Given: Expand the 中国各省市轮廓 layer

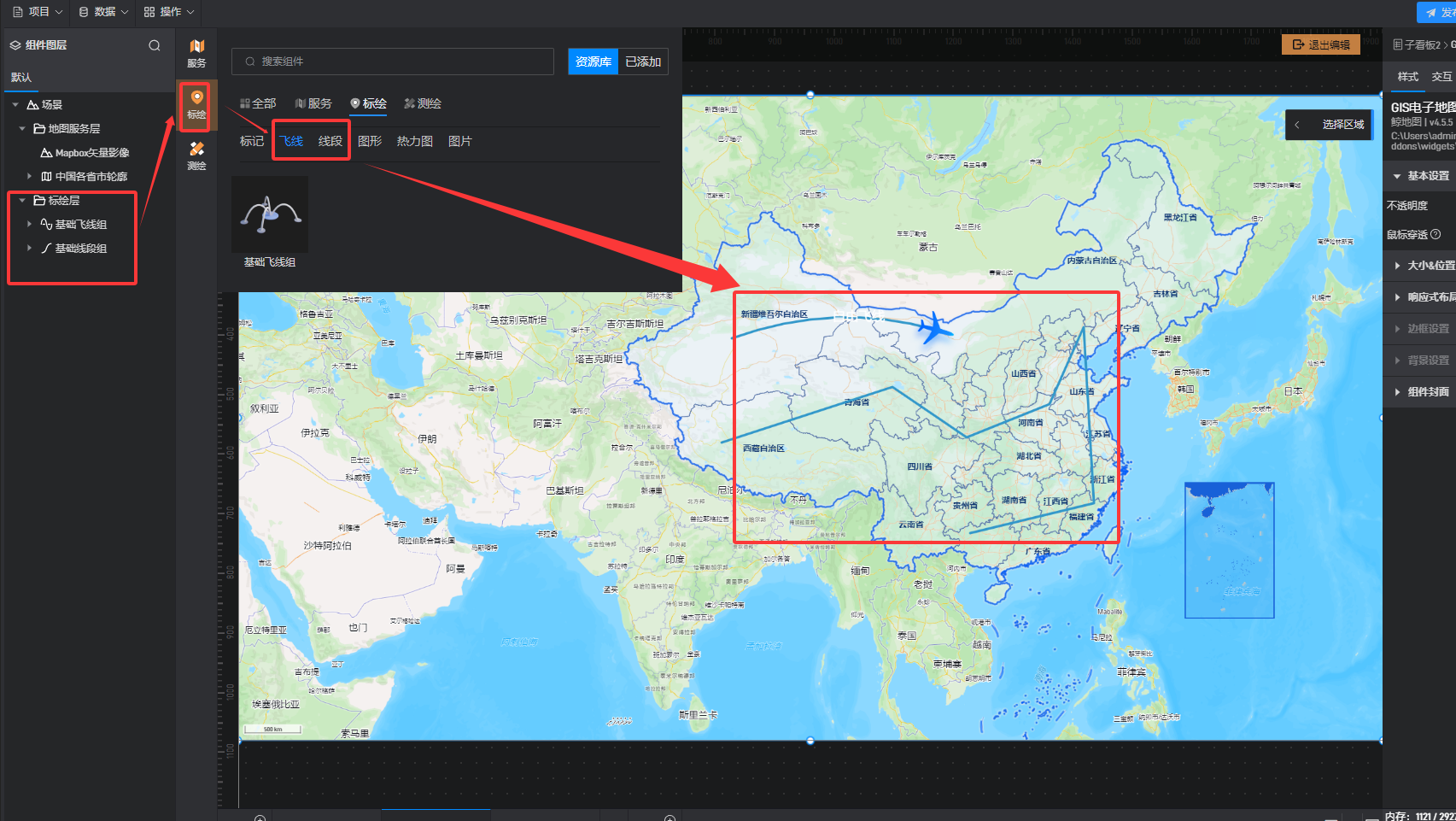Looking at the screenshot, I should point(29,177).
